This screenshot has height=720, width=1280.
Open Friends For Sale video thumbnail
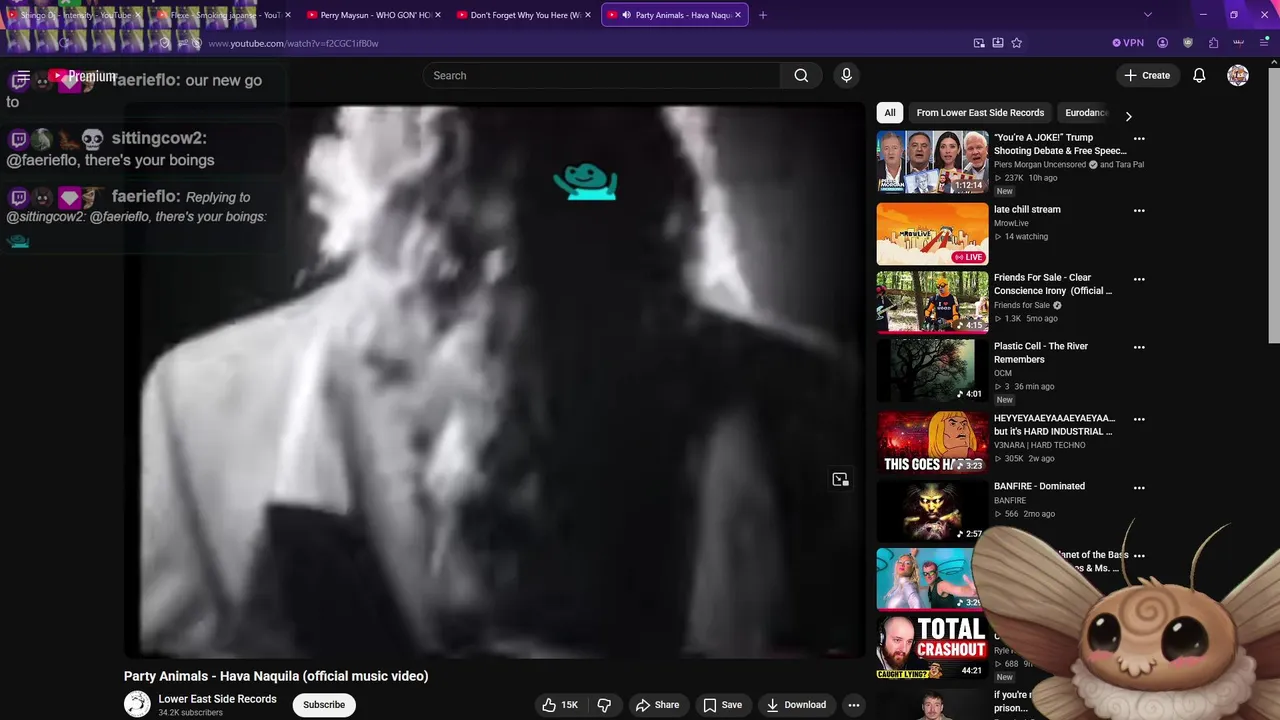(x=932, y=302)
